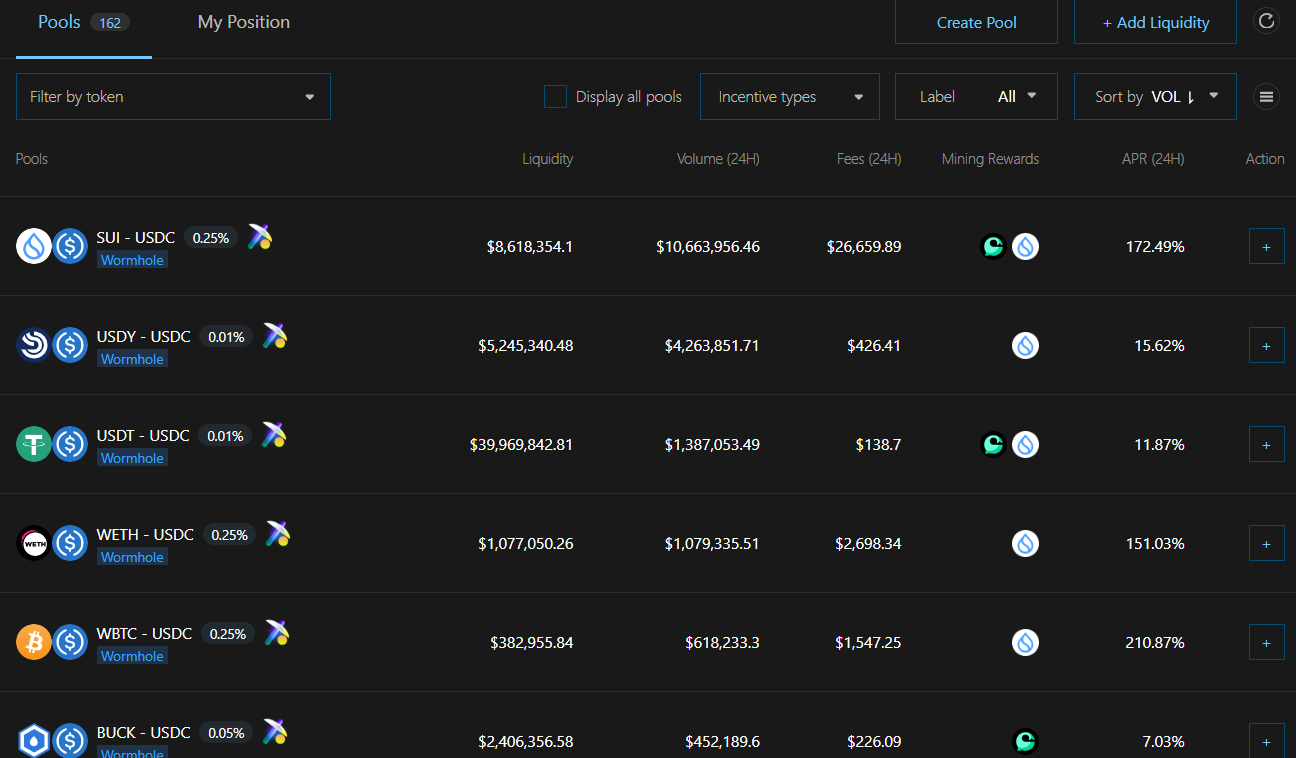Viewport: 1296px width, 758px height.
Task: Click the plus button for USDT - USDC
Action: click(x=1267, y=444)
